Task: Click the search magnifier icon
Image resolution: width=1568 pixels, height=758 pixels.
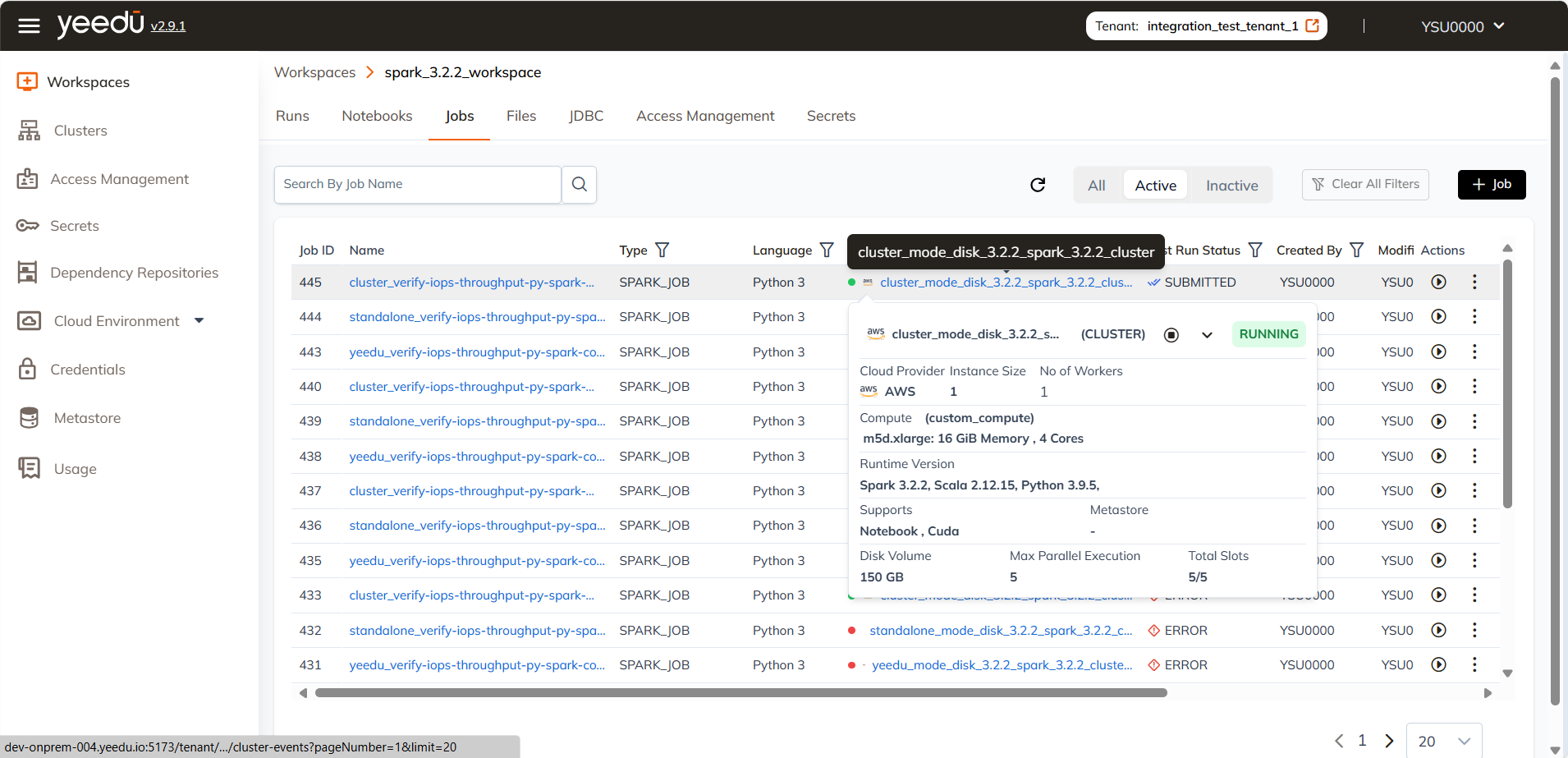Action: coord(579,184)
